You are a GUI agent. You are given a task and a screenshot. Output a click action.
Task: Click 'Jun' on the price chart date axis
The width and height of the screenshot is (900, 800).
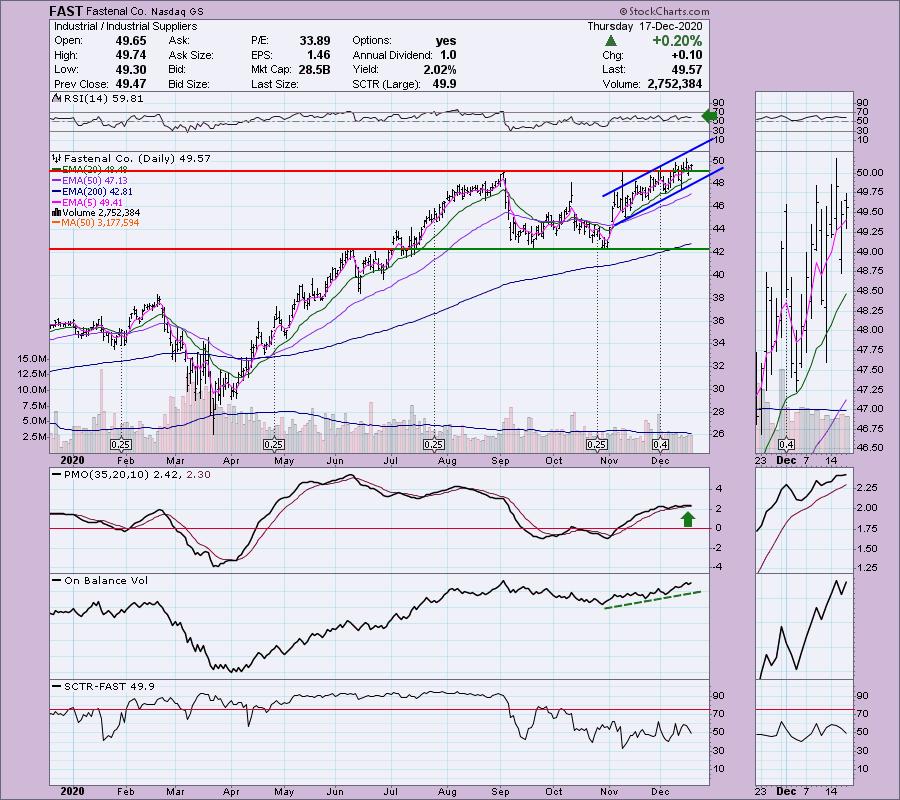click(x=335, y=461)
